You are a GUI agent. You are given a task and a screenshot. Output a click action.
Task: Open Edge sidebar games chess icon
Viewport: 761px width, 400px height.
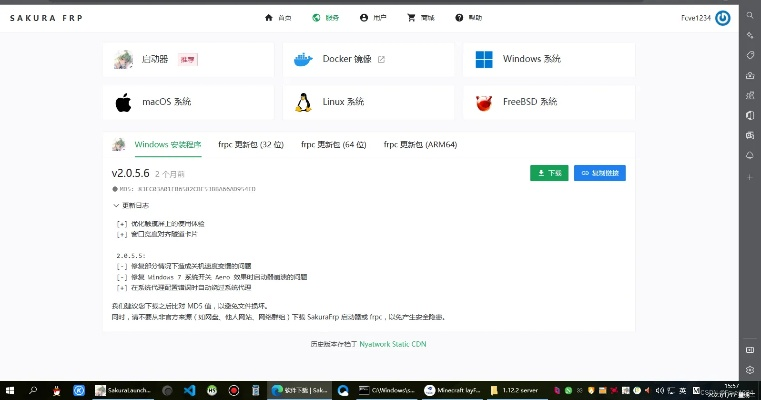point(750,95)
